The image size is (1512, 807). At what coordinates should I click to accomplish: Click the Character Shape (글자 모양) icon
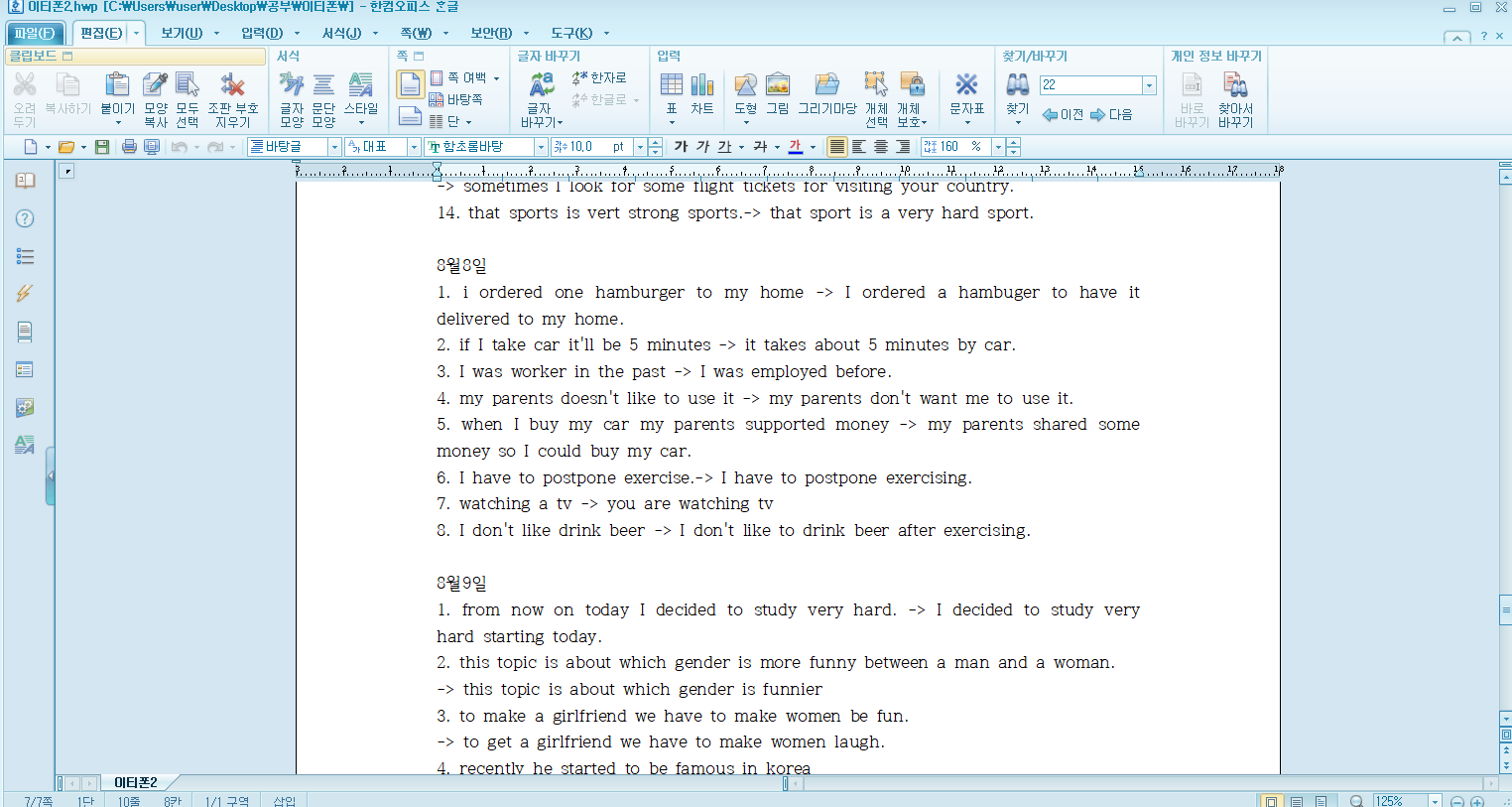(292, 87)
